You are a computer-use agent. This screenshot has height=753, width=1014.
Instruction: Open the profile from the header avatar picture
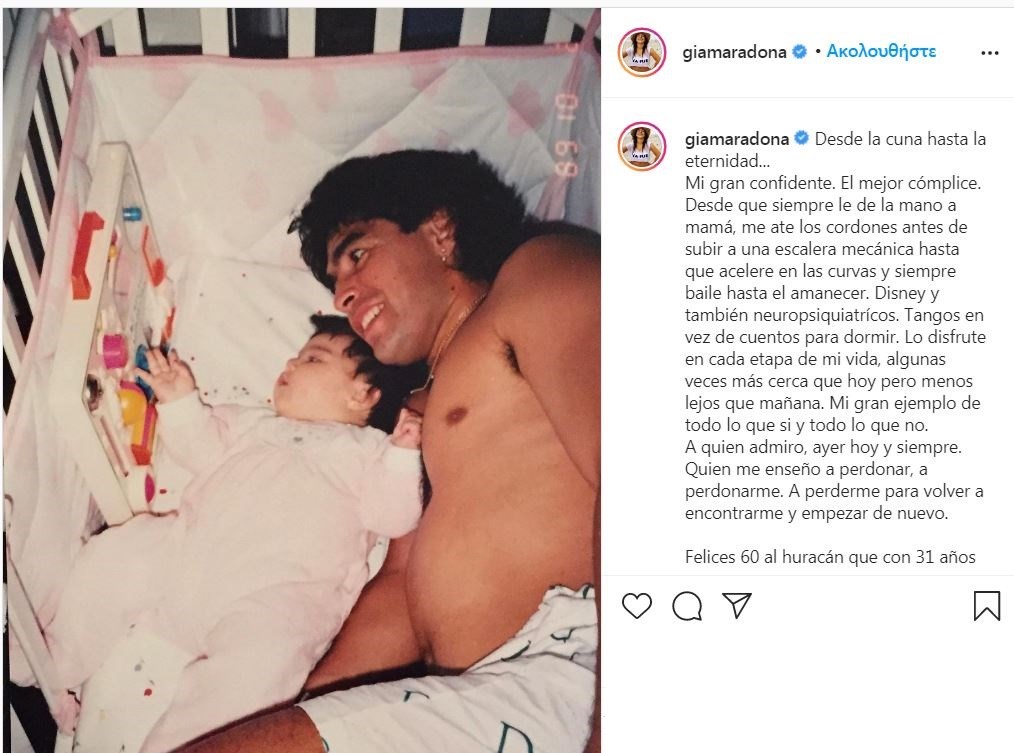tap(642, 52)
